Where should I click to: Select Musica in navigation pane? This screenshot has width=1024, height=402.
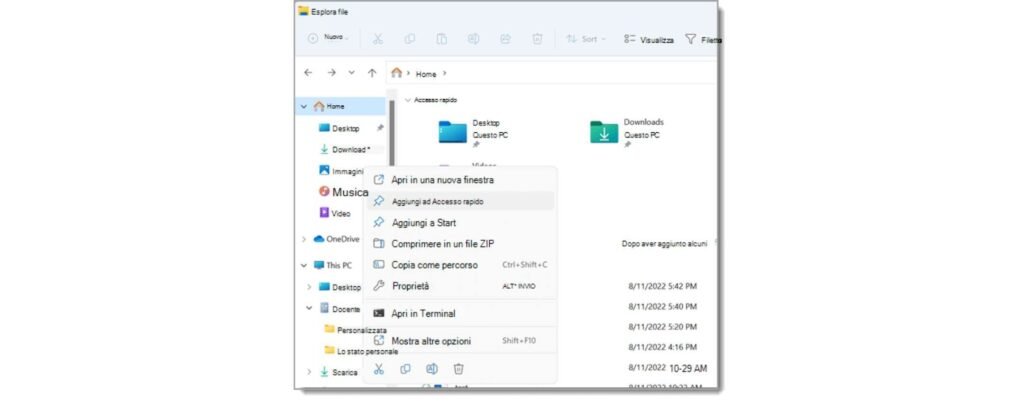pyautogui.click(x=344, y=192)
